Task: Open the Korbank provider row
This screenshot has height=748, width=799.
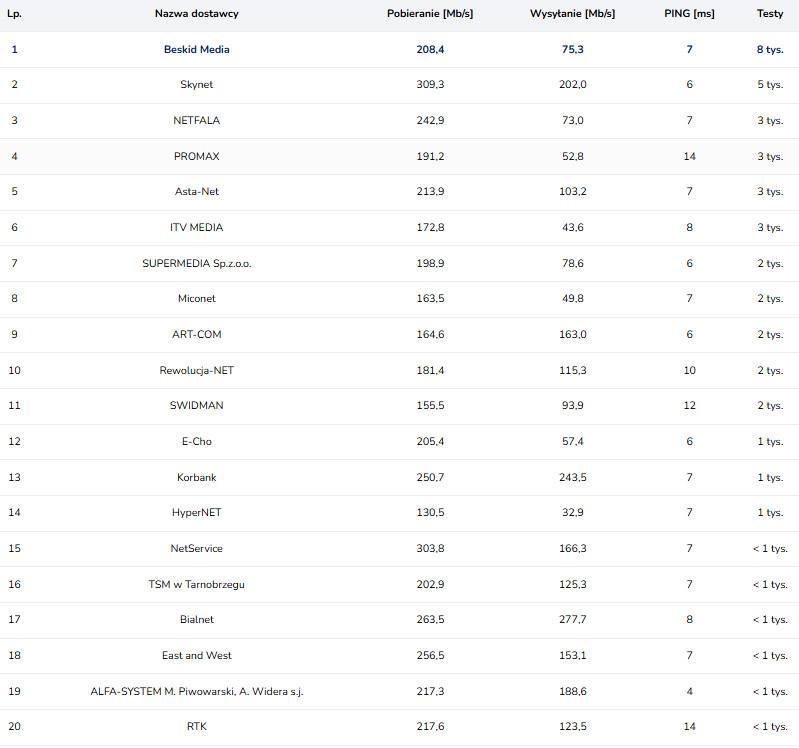Action: [196, 477]
